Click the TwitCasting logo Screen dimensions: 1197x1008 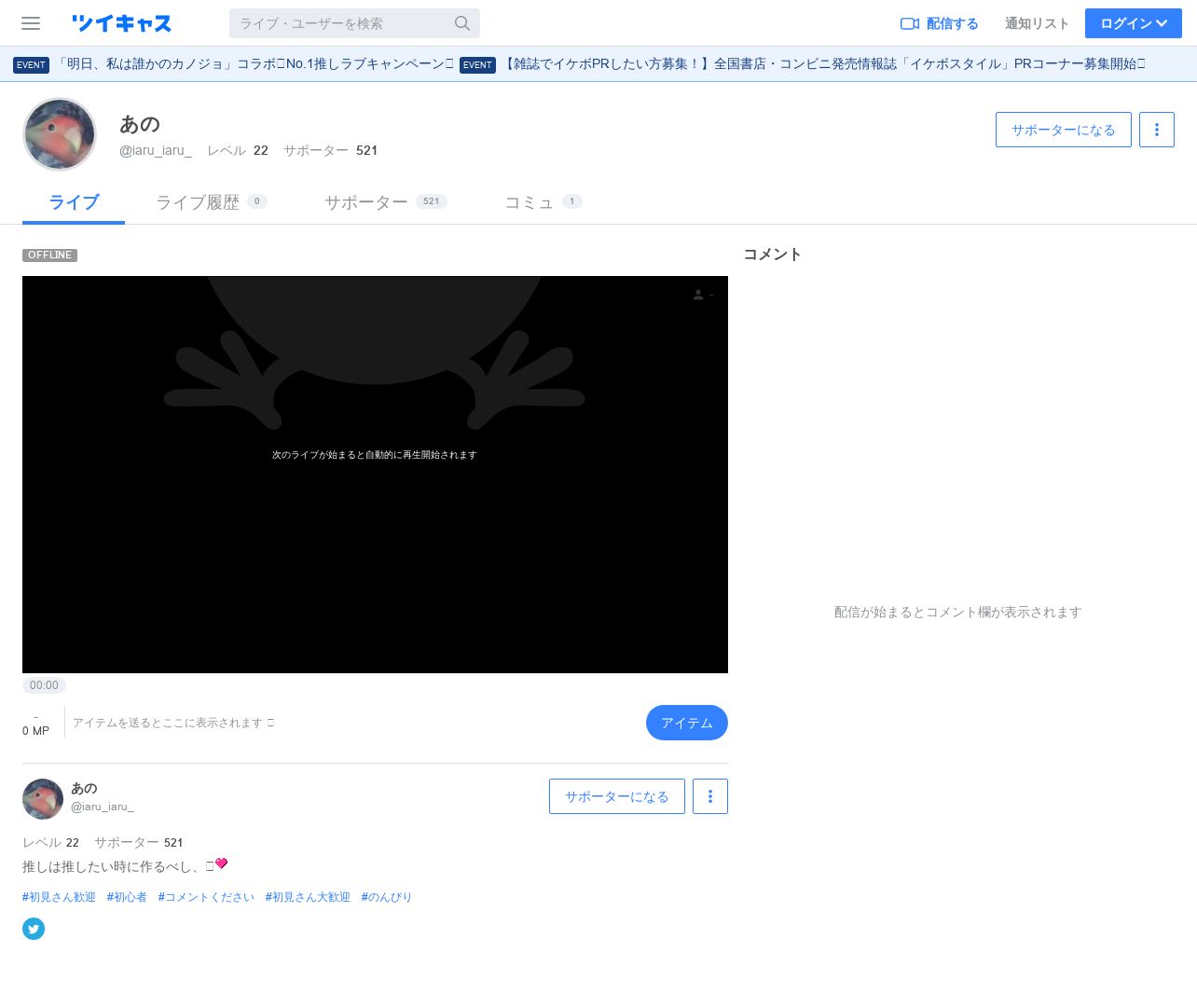point(121,23)
